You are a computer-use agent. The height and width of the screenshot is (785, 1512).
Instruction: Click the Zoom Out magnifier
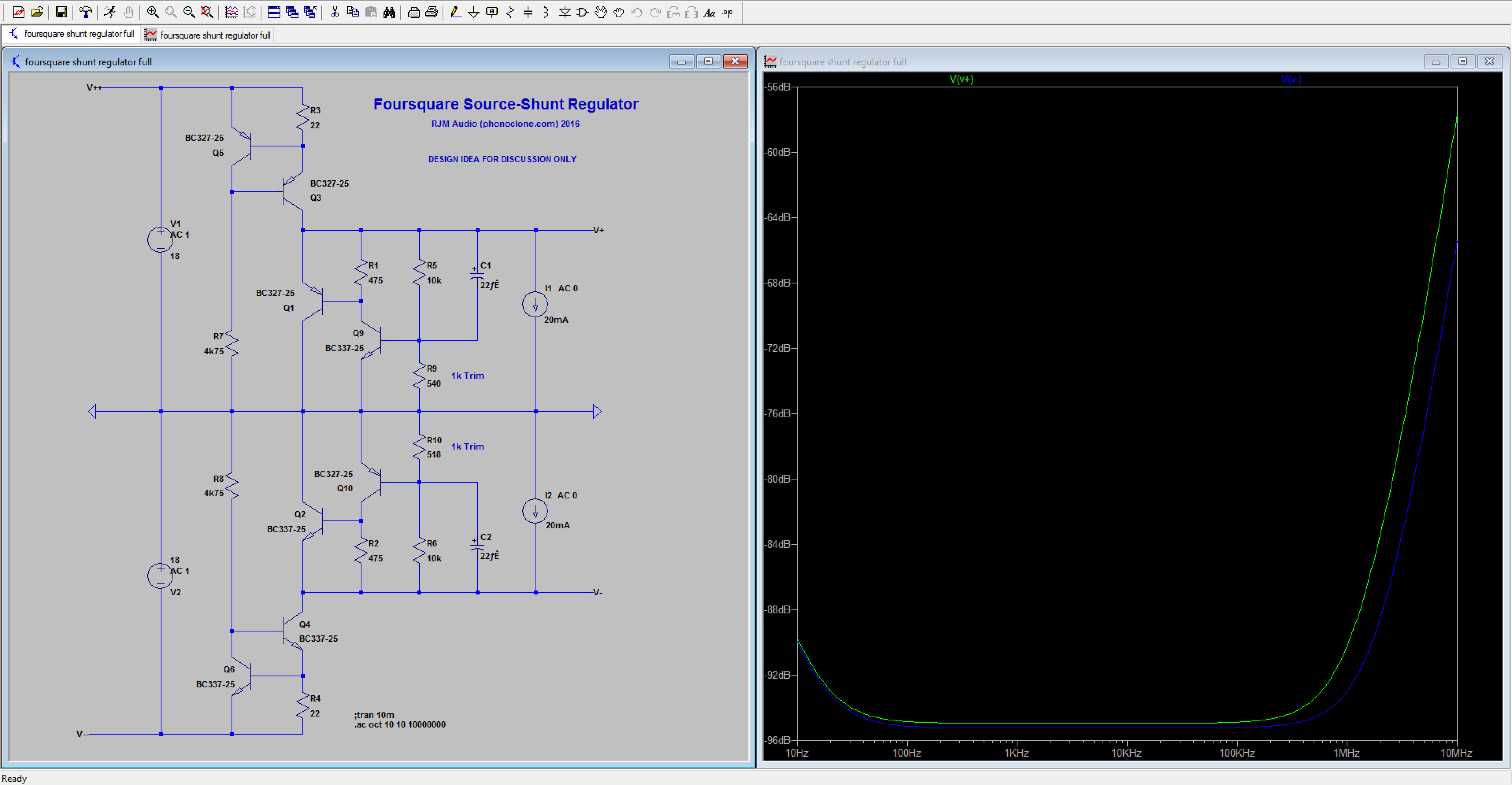(189, 12)
